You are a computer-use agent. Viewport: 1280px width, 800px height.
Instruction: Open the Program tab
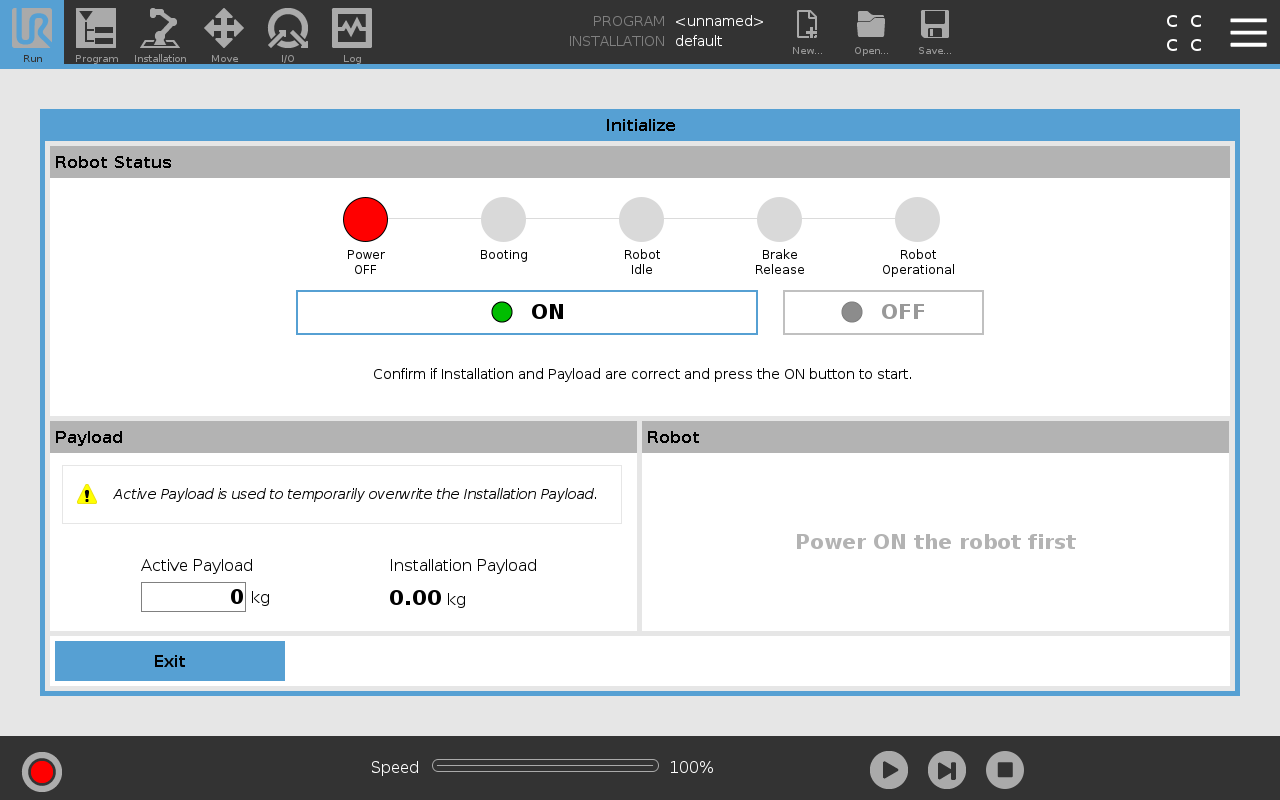click(96, 32)
